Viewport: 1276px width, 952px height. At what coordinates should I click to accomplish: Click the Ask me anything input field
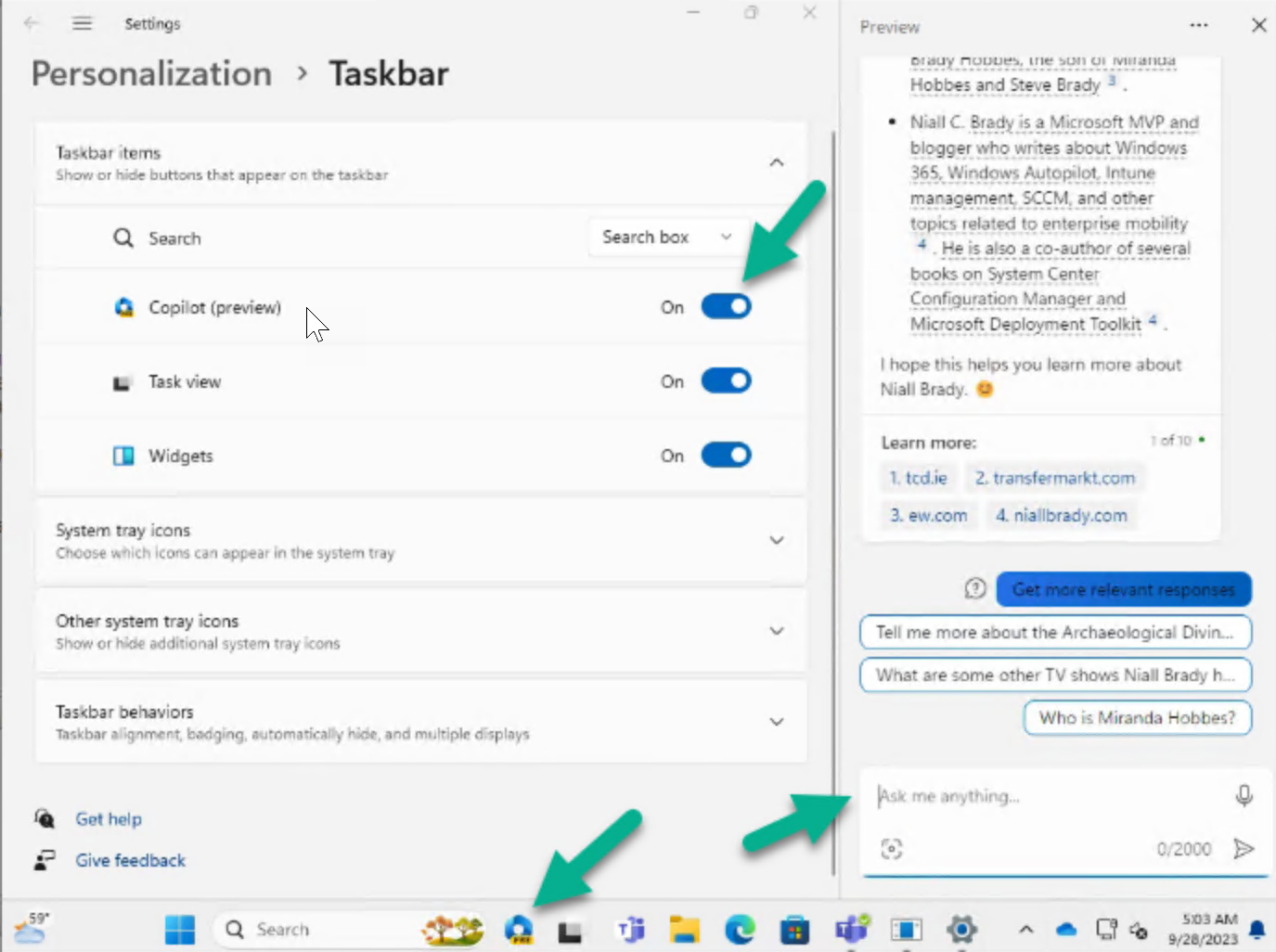pyautogui.click(x=1049, y=795)
